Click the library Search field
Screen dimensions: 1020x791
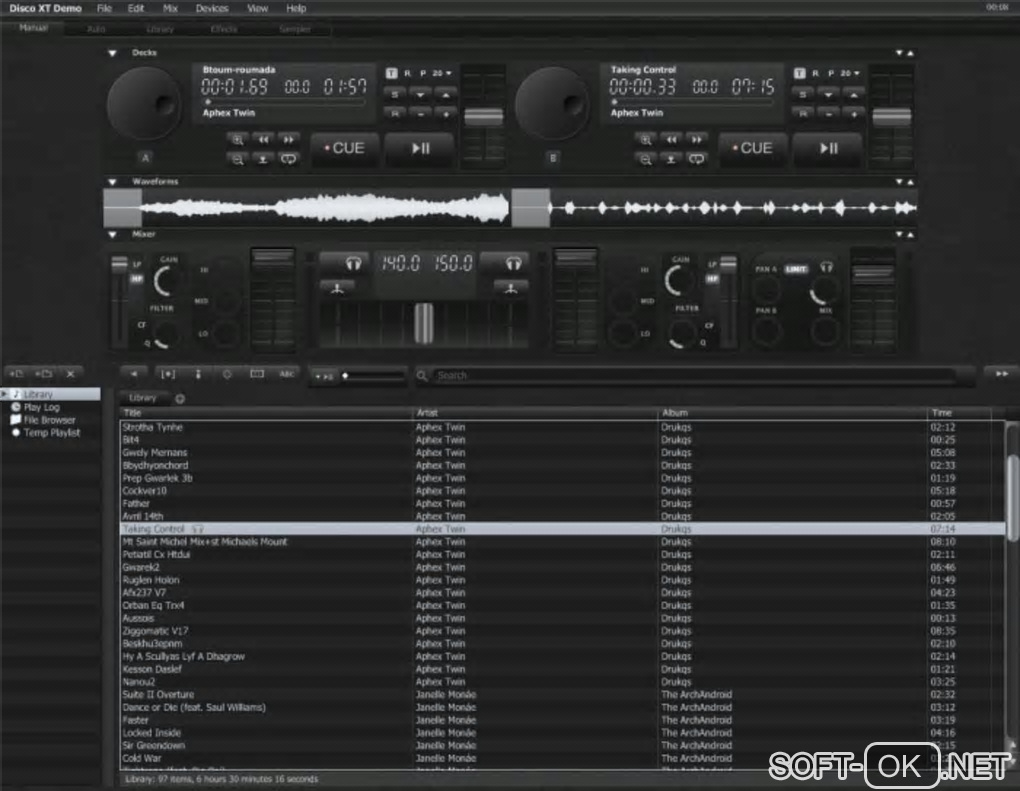[695, 375]
